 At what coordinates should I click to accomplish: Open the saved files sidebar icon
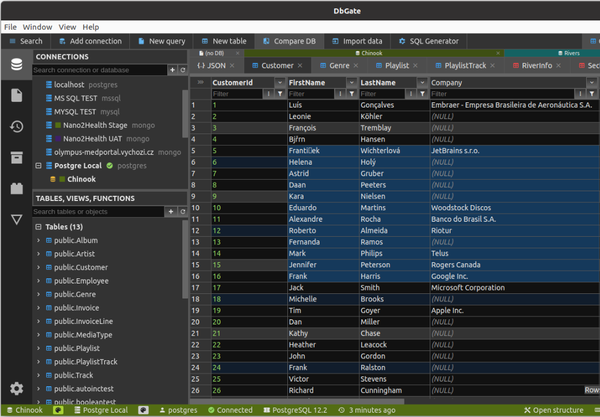pos(16,95)
